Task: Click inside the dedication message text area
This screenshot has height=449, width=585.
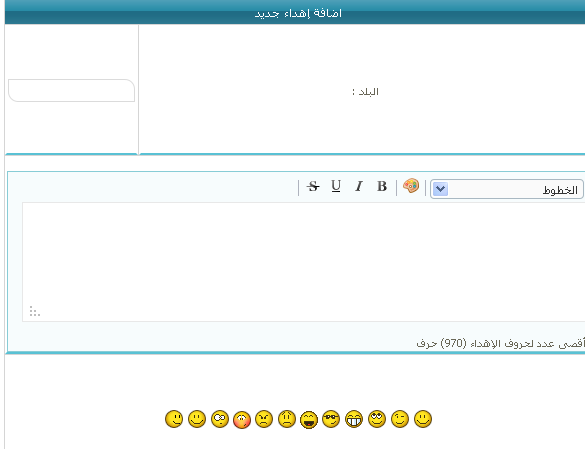Action: coord(303,262)
